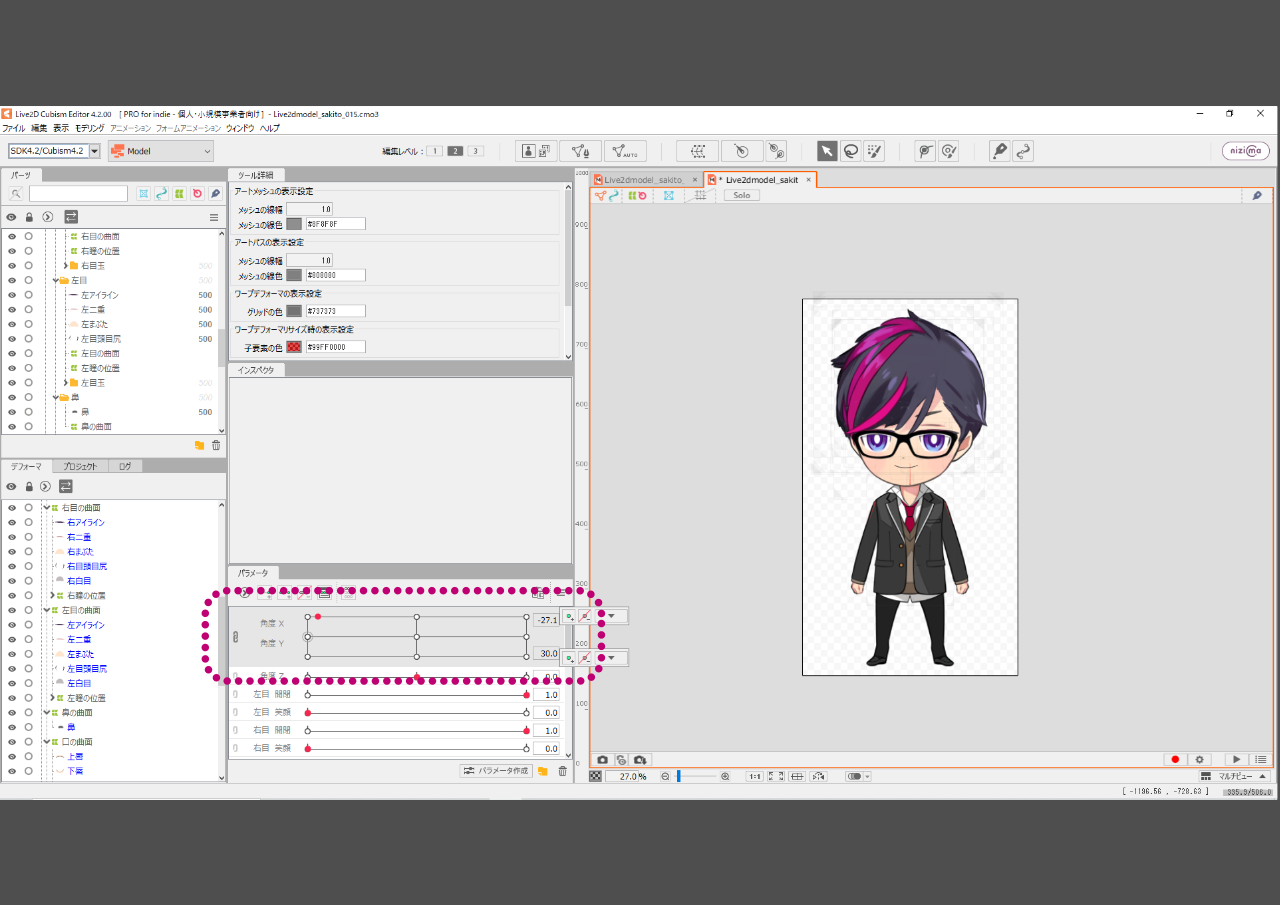Image resolution: width=1280 pixels, height=905 pixels.
Task: Click the pin filter in Parts panel
Action: pyautogui.click(x=215, y=193)
